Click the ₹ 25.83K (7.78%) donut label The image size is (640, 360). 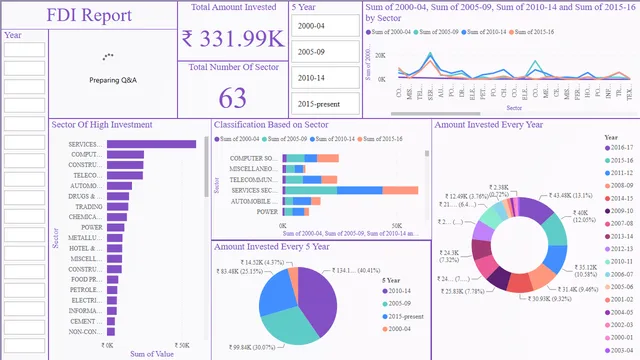463,291
